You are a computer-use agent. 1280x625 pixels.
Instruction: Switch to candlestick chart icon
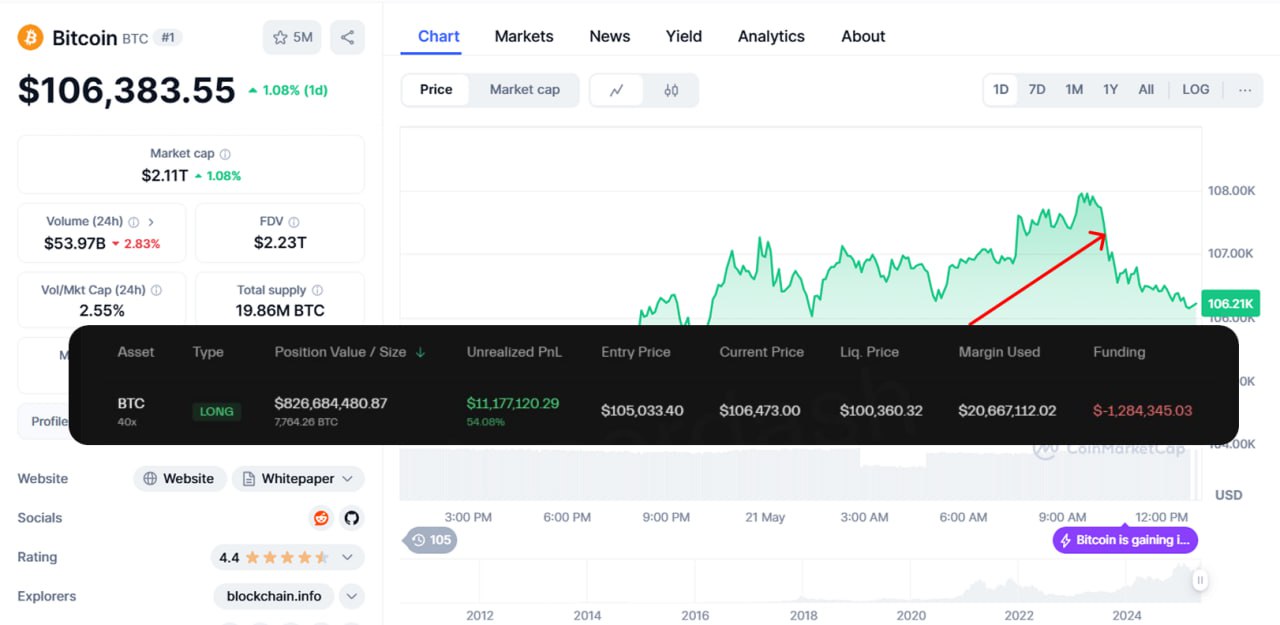[671, 90]
